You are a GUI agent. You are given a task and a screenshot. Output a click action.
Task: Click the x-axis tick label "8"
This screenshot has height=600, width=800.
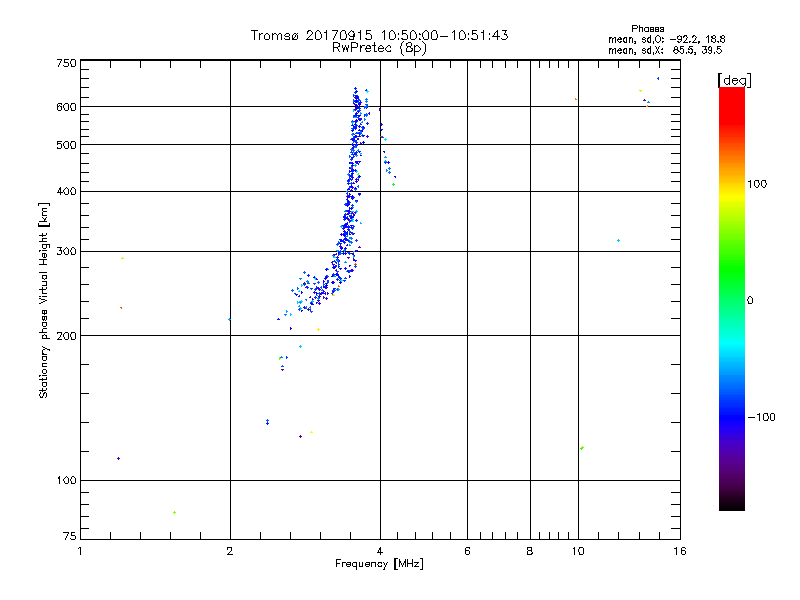[530, 552]
